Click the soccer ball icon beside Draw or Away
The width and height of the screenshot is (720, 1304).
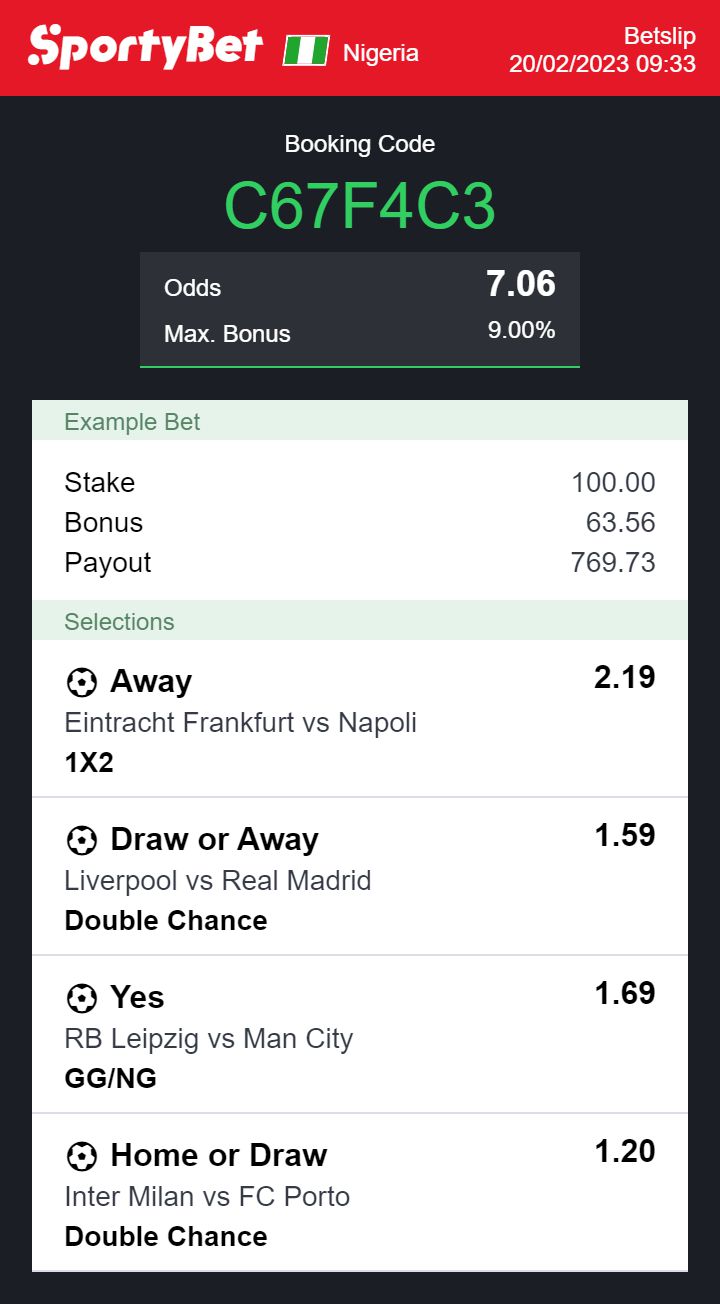(81, 840)
